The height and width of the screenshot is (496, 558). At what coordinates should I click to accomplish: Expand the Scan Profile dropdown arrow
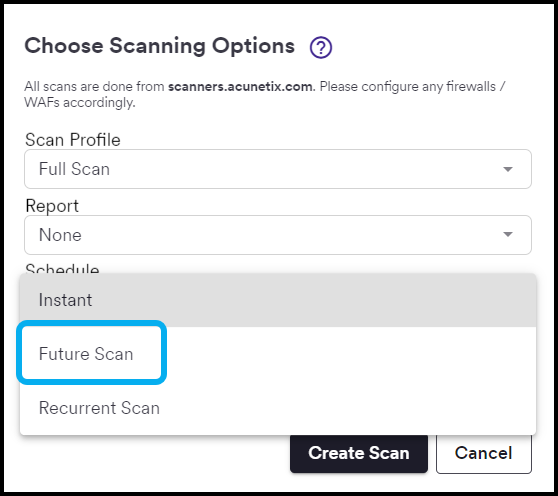point(507,169)
